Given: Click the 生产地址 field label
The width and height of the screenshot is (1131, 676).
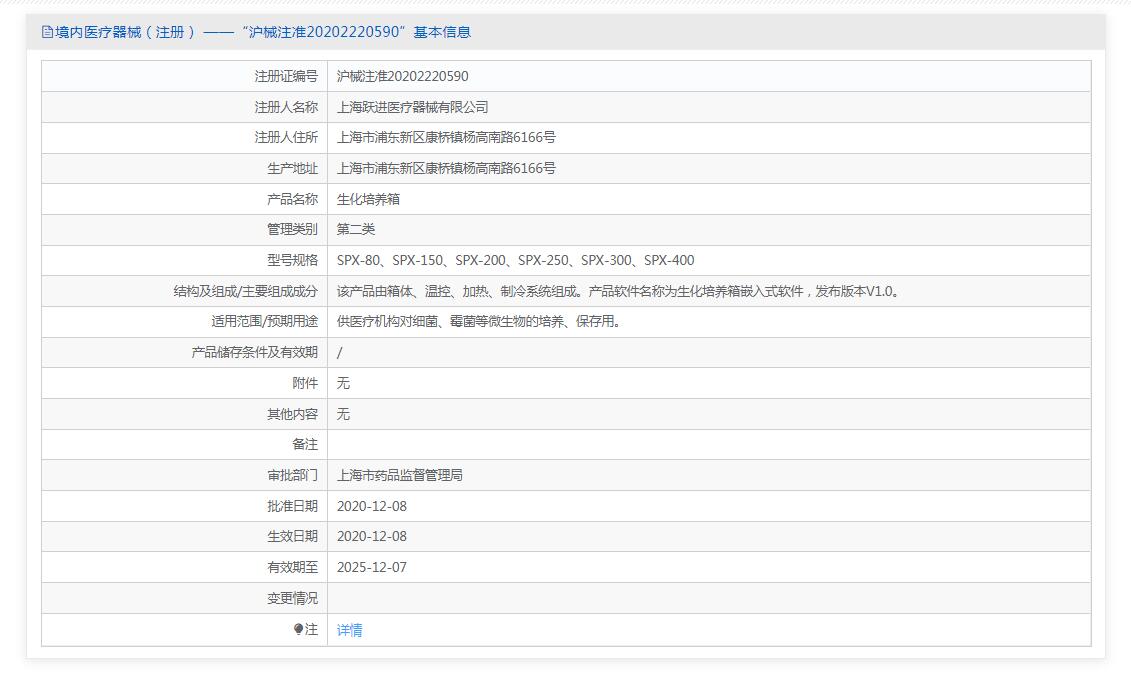Looking at the screenshot, I should 292,168.
